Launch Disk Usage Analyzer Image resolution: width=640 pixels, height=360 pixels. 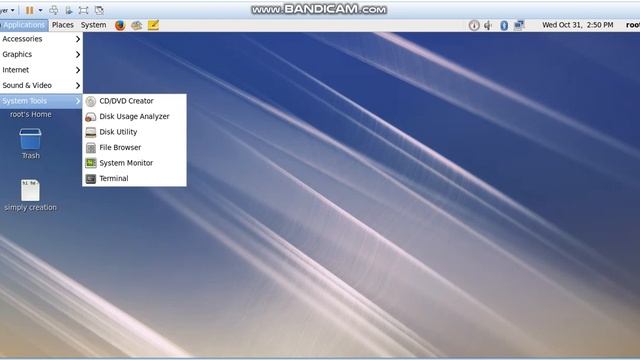pos(134,116)
